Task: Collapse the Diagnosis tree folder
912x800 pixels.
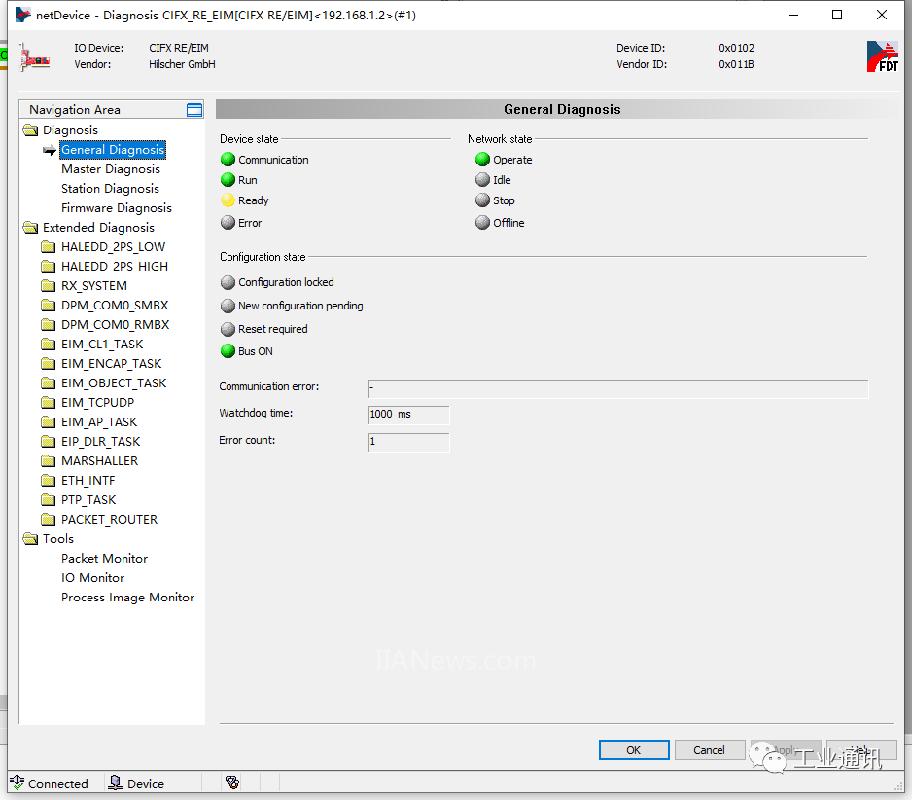Action: point(30,130)
